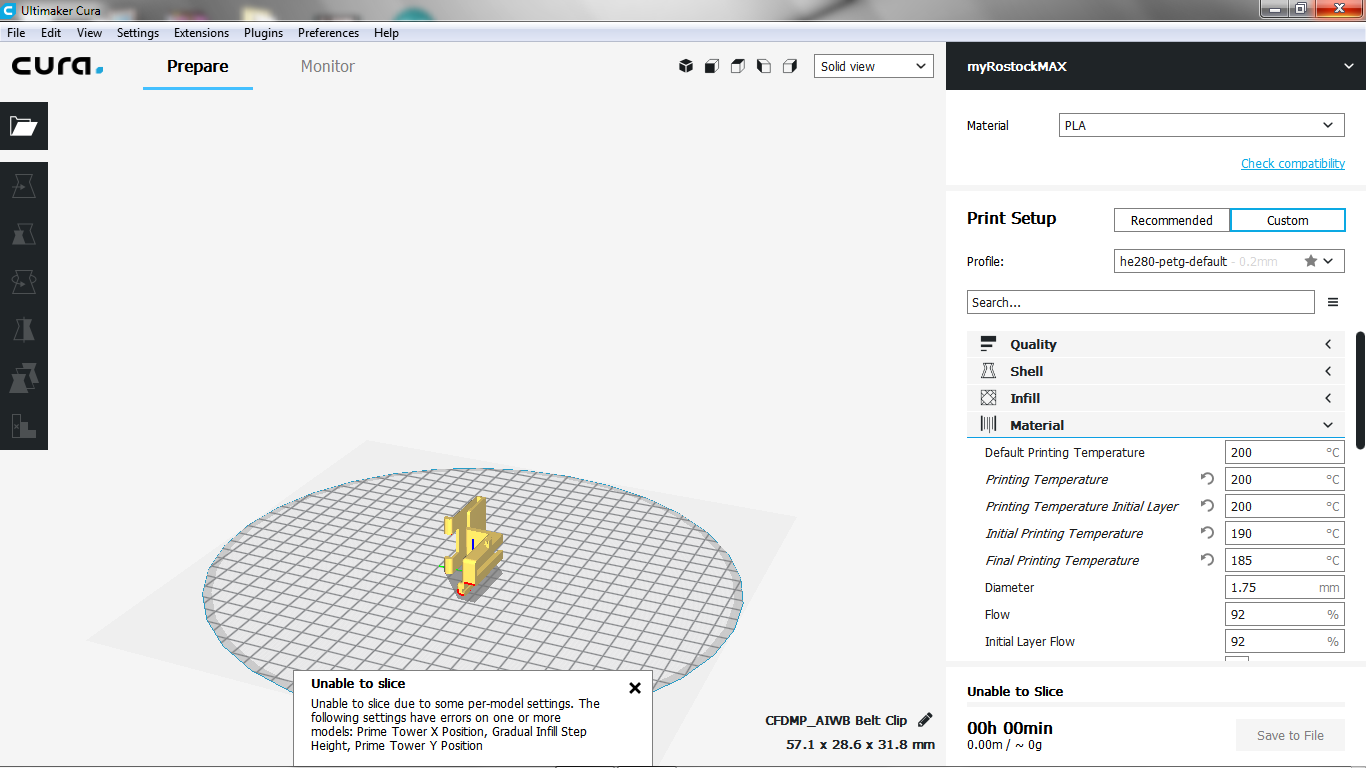This screenshot has height=768, width=1366.
Task: Select Custom print setup mode
Action: (x=1287, y=220)
